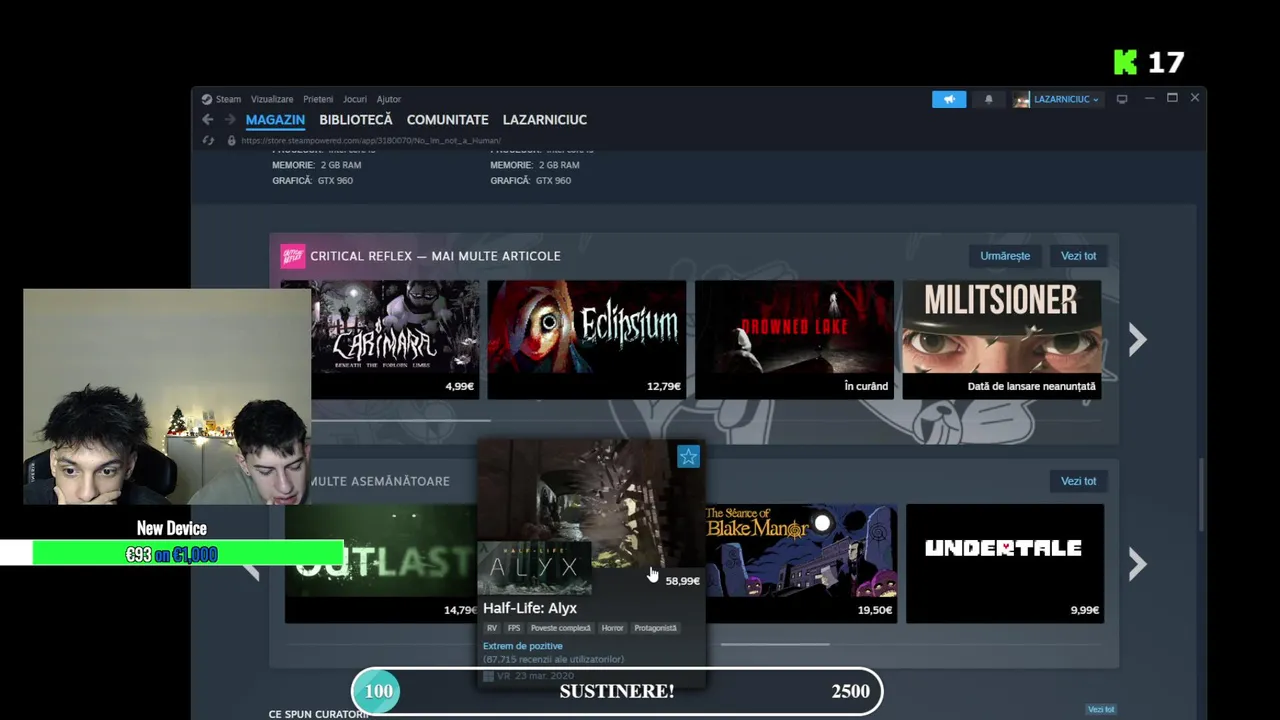Click the 9,99€ Undertale price
The height and width of the screenshot is (720, 1280).
pyautogui.click(x=1084, y=610)
